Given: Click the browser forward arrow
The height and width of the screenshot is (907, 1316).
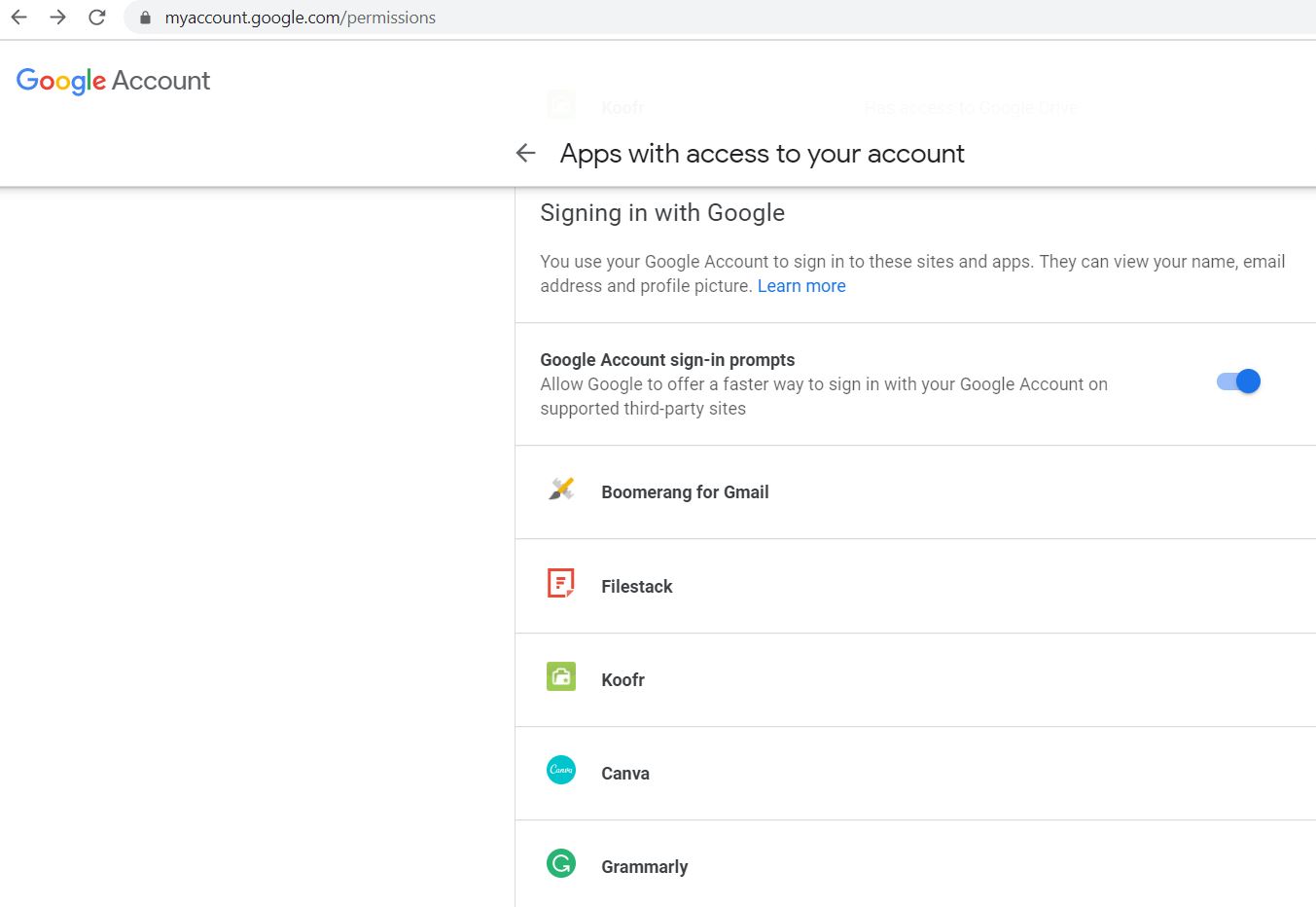Looking at the screenshot, I should (x=58, y=18).
